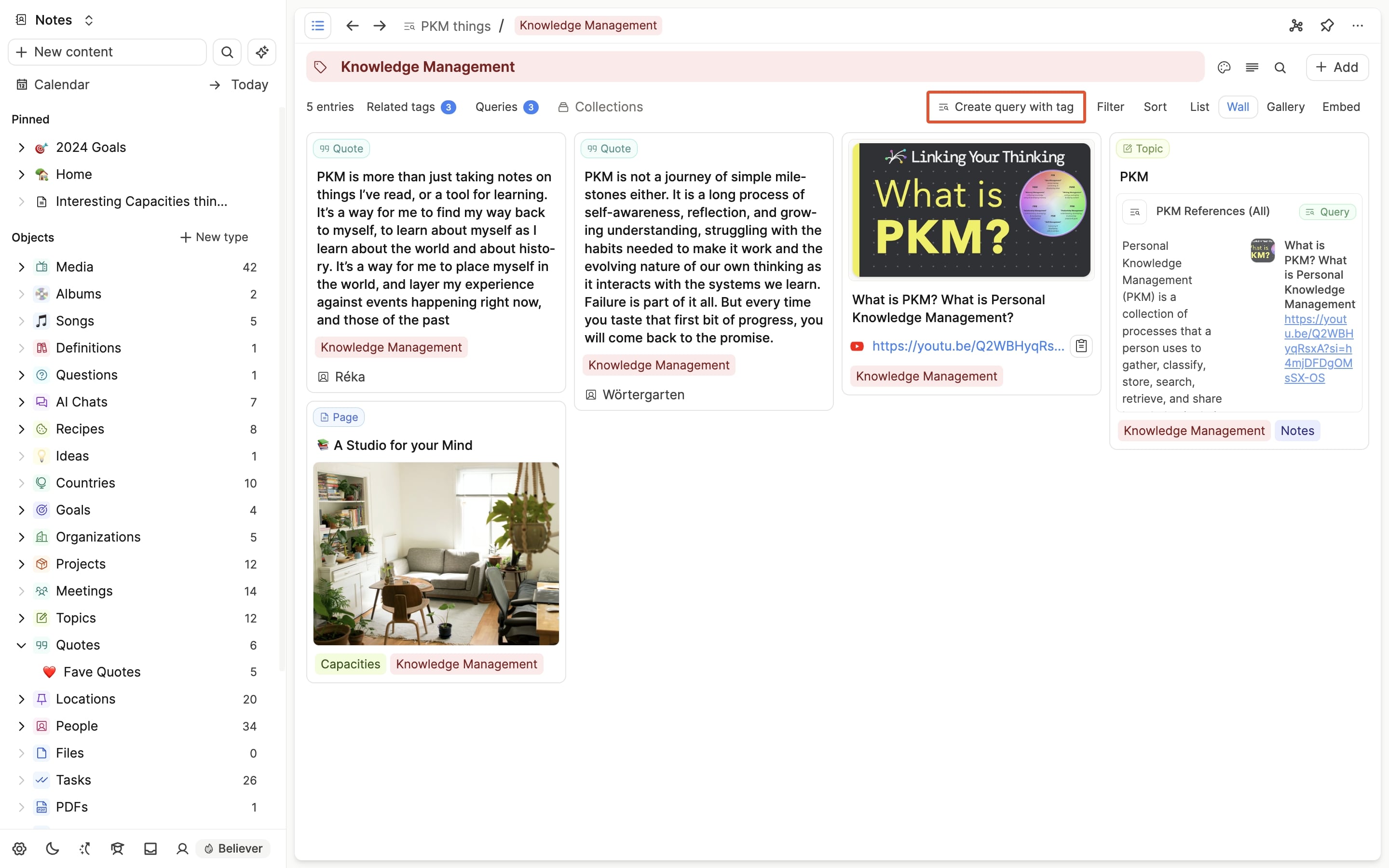Viewport: 1389px width, 868px height.
Task: Expand the Home pinned item
Action: (21, 175)
